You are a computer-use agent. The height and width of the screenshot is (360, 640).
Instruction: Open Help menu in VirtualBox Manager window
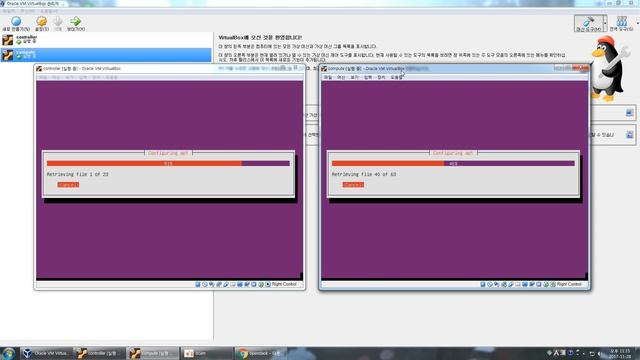pos(49,11)
